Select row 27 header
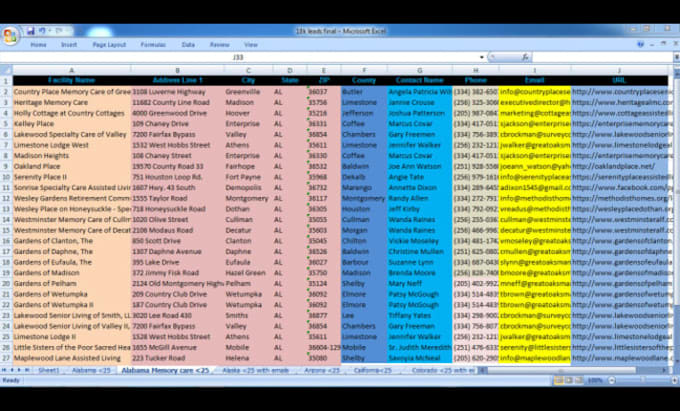680x411 pixels. (6, 358)
